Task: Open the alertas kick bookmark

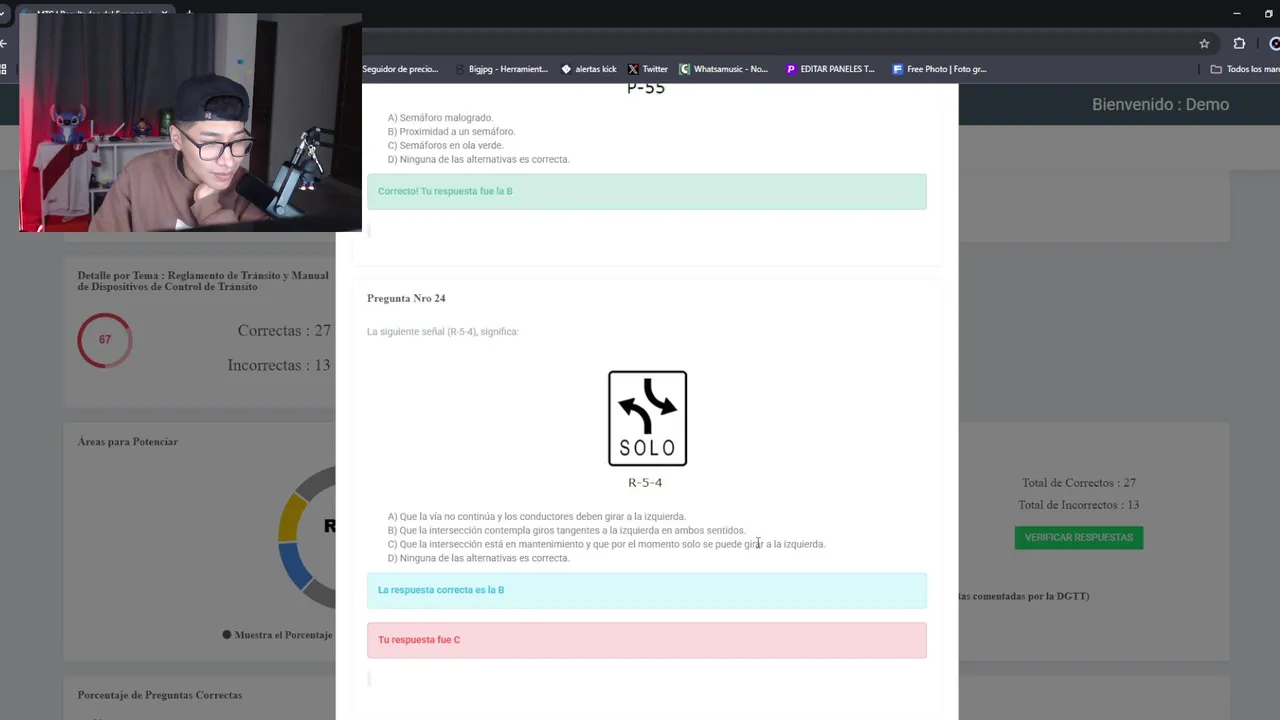Action: coord(588,69)
